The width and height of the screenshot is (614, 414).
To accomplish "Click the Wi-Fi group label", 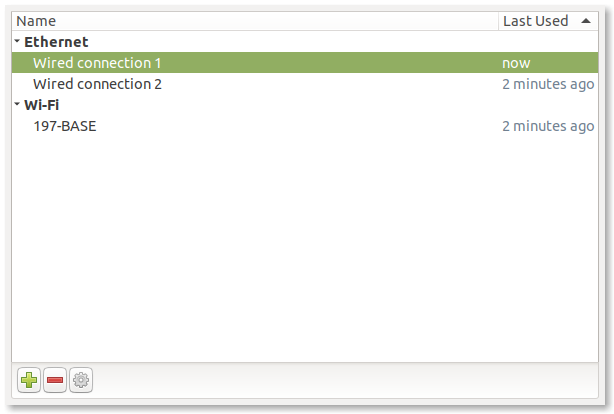I will click(x=43, y=104).
